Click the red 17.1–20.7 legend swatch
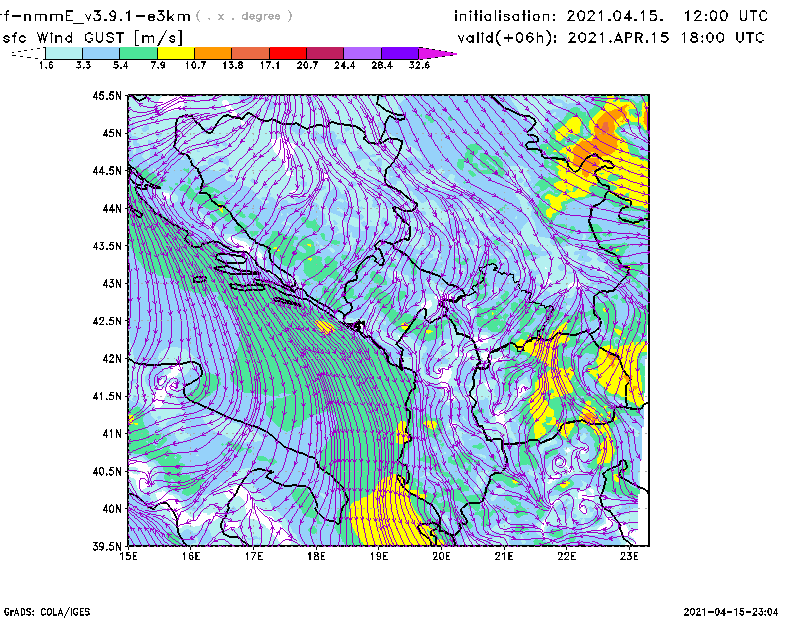800x618 pixels. point(288,53)
